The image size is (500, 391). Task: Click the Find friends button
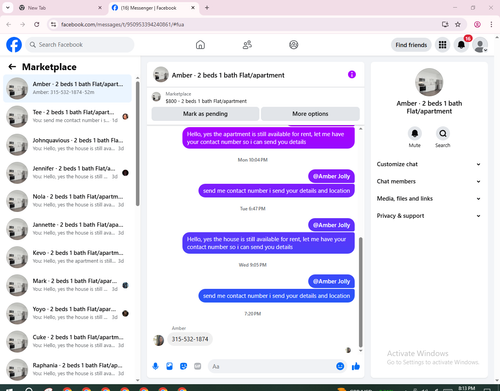click(411, 45)
